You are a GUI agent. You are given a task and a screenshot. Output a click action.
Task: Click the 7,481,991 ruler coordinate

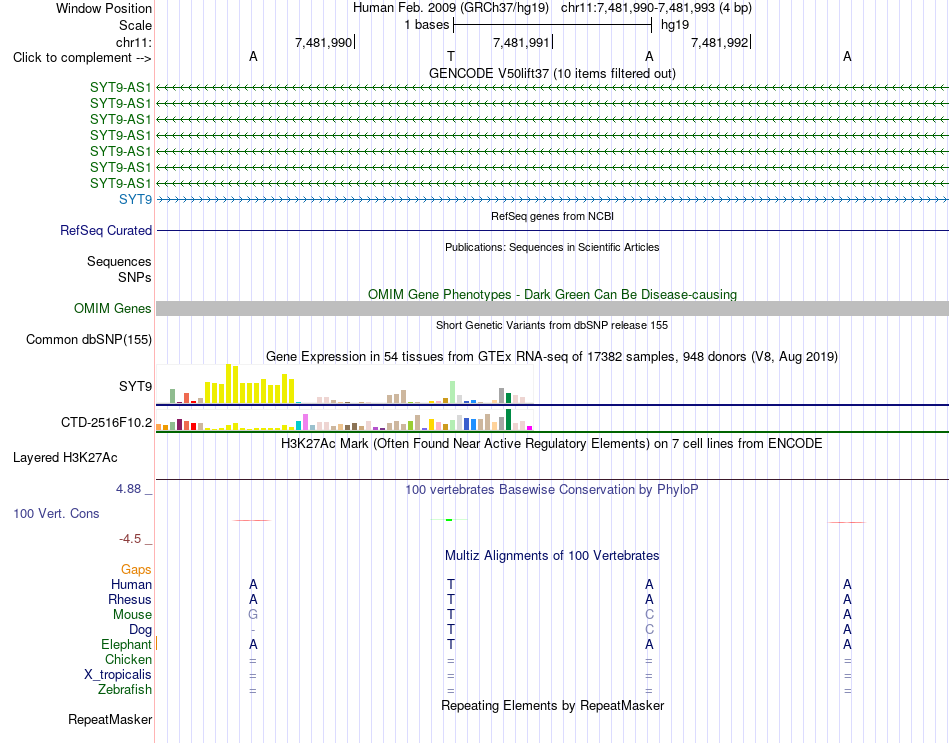tap(521, 42)
